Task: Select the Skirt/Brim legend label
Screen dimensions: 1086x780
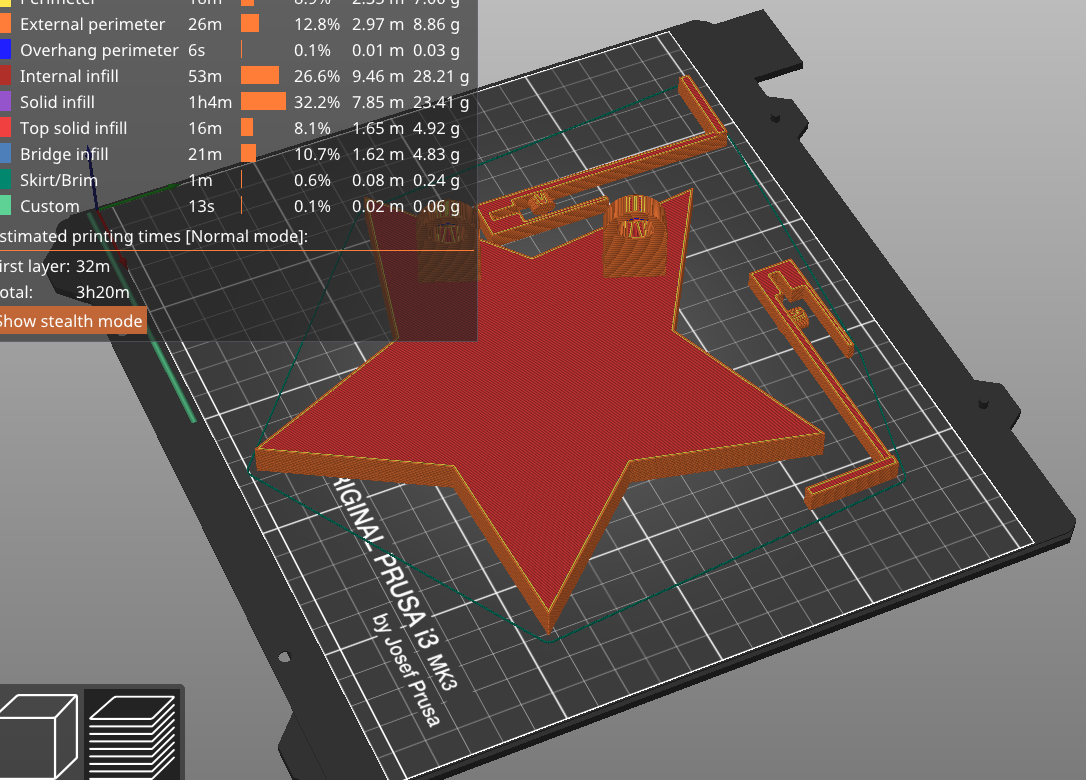Action: [59, 180]
